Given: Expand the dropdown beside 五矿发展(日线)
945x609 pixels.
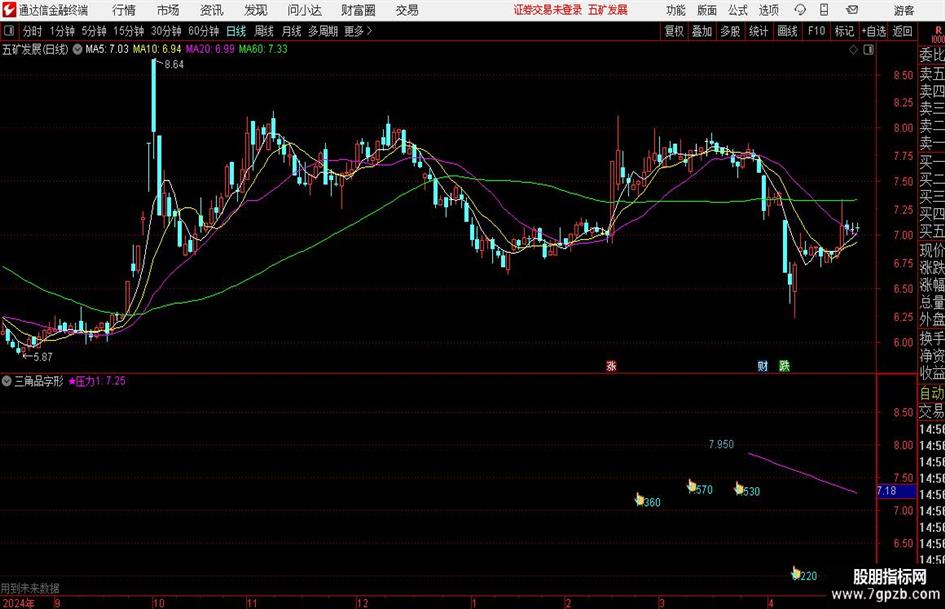Looking at the screenshot, I should [78, 49].
